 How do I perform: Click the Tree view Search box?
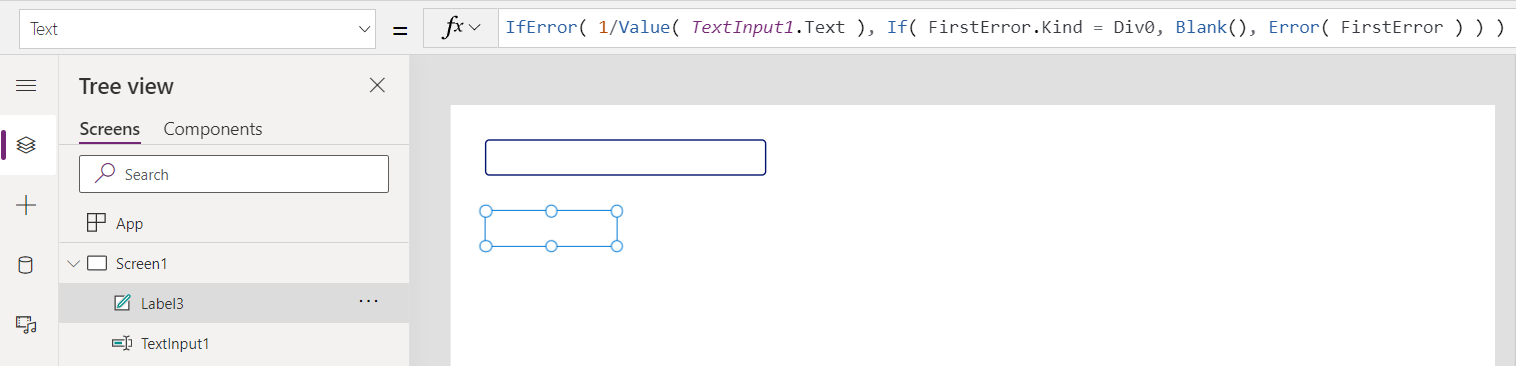point(234,174)
